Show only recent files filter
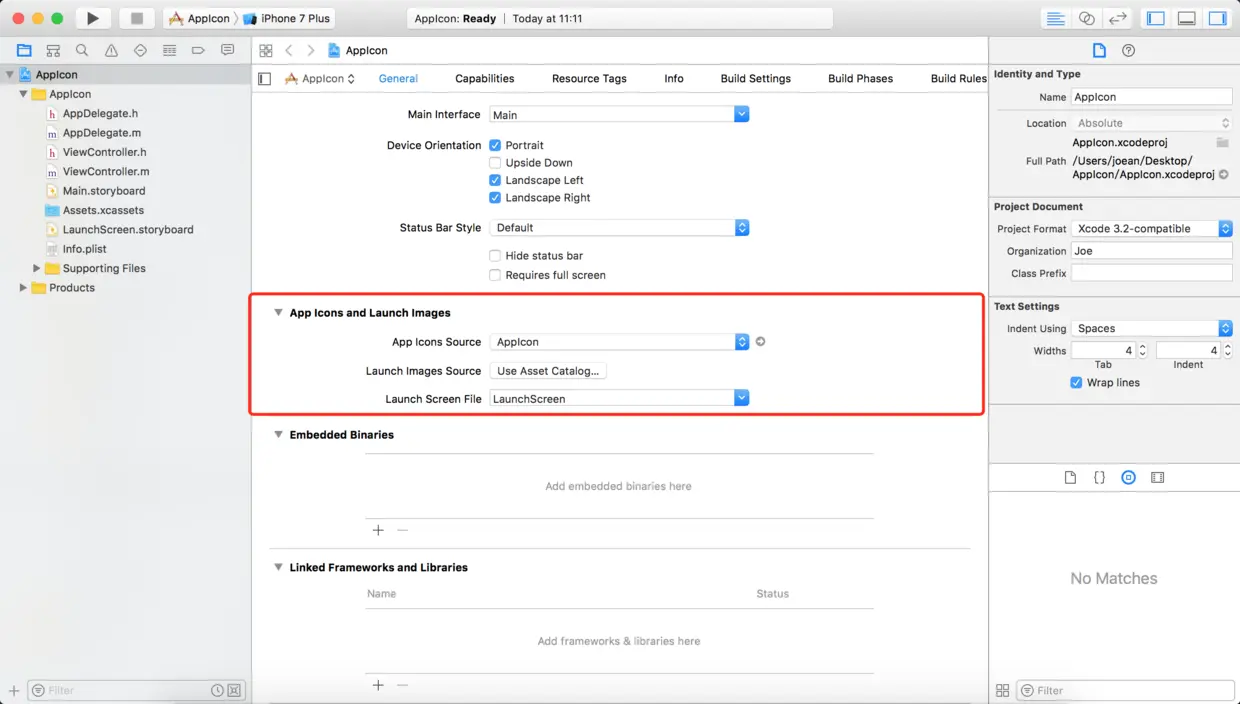1240x704 pixels. [217, 690]
